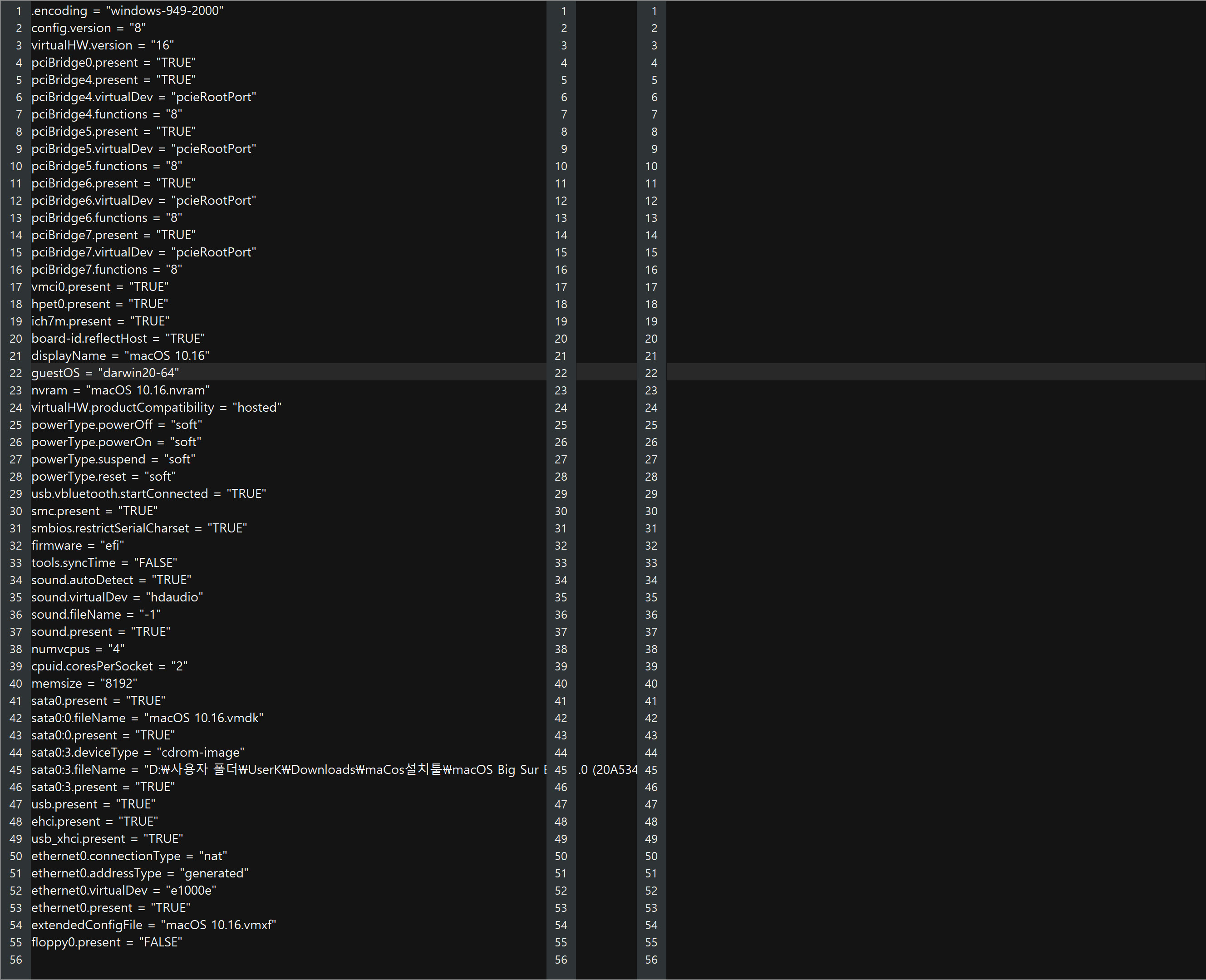Click vmci0.present = "TRUE" line
The image size is (1206, 980).
tap(100, 287)
